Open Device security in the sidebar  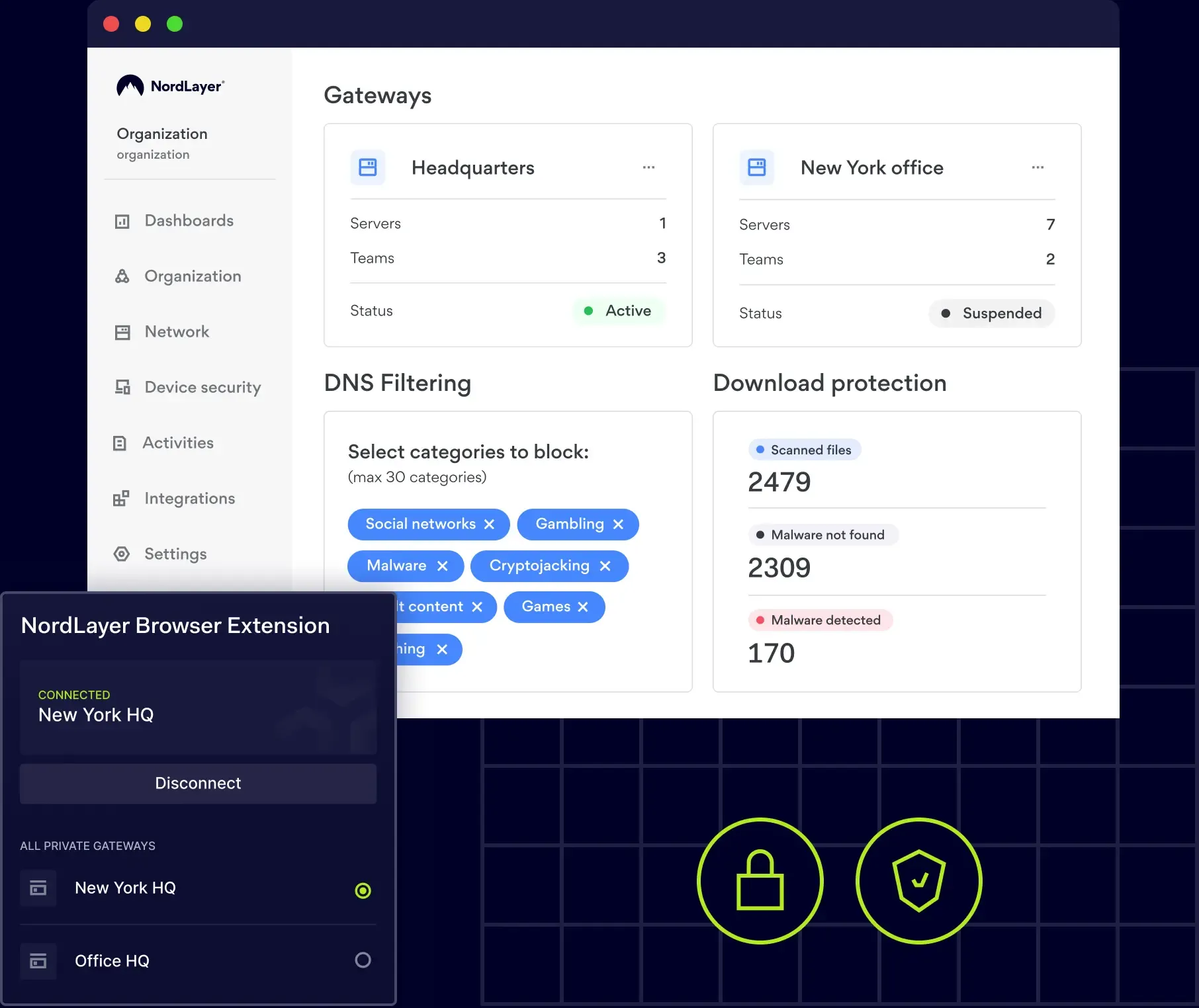coord(188,388)
